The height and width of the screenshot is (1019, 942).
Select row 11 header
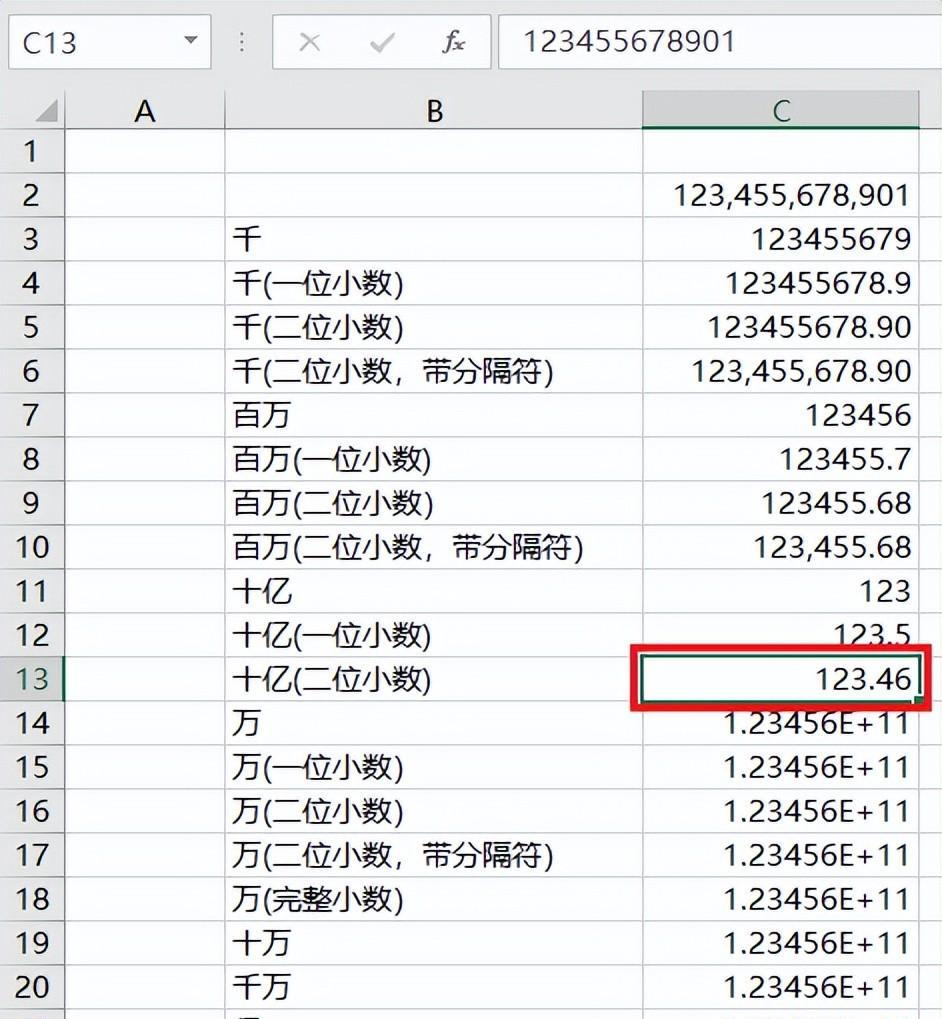(32, 591)
